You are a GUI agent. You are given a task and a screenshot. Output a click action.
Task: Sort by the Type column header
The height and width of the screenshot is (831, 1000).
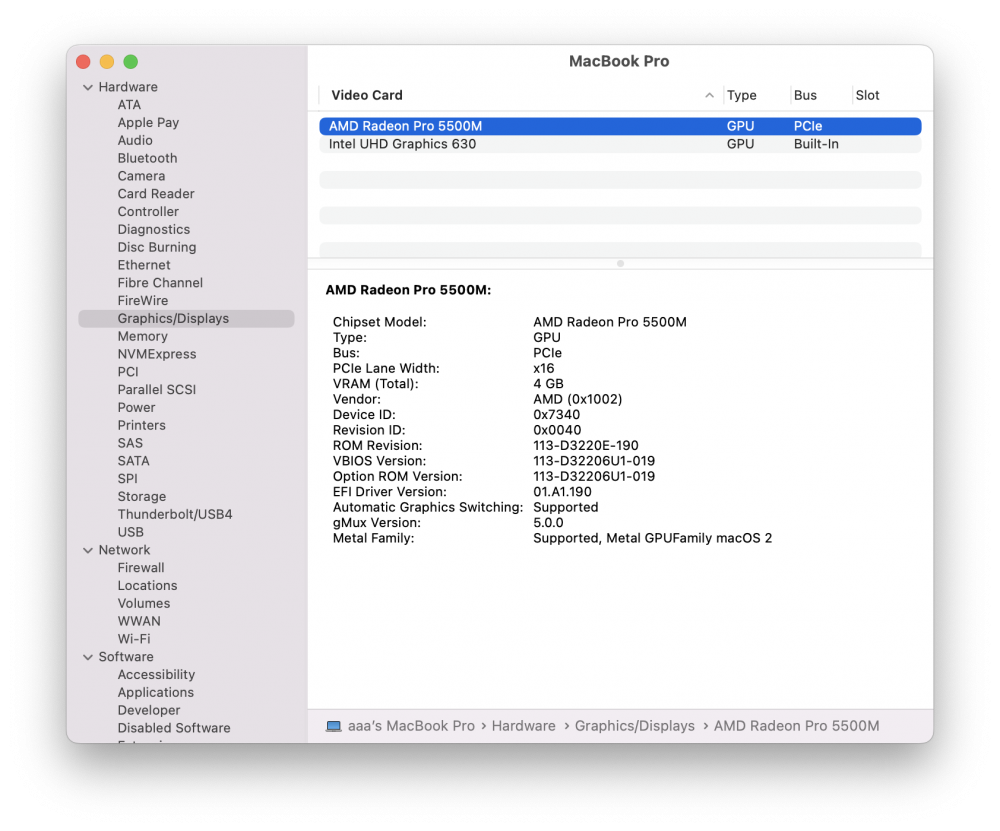pyautogui.click(x=742, y=95)
